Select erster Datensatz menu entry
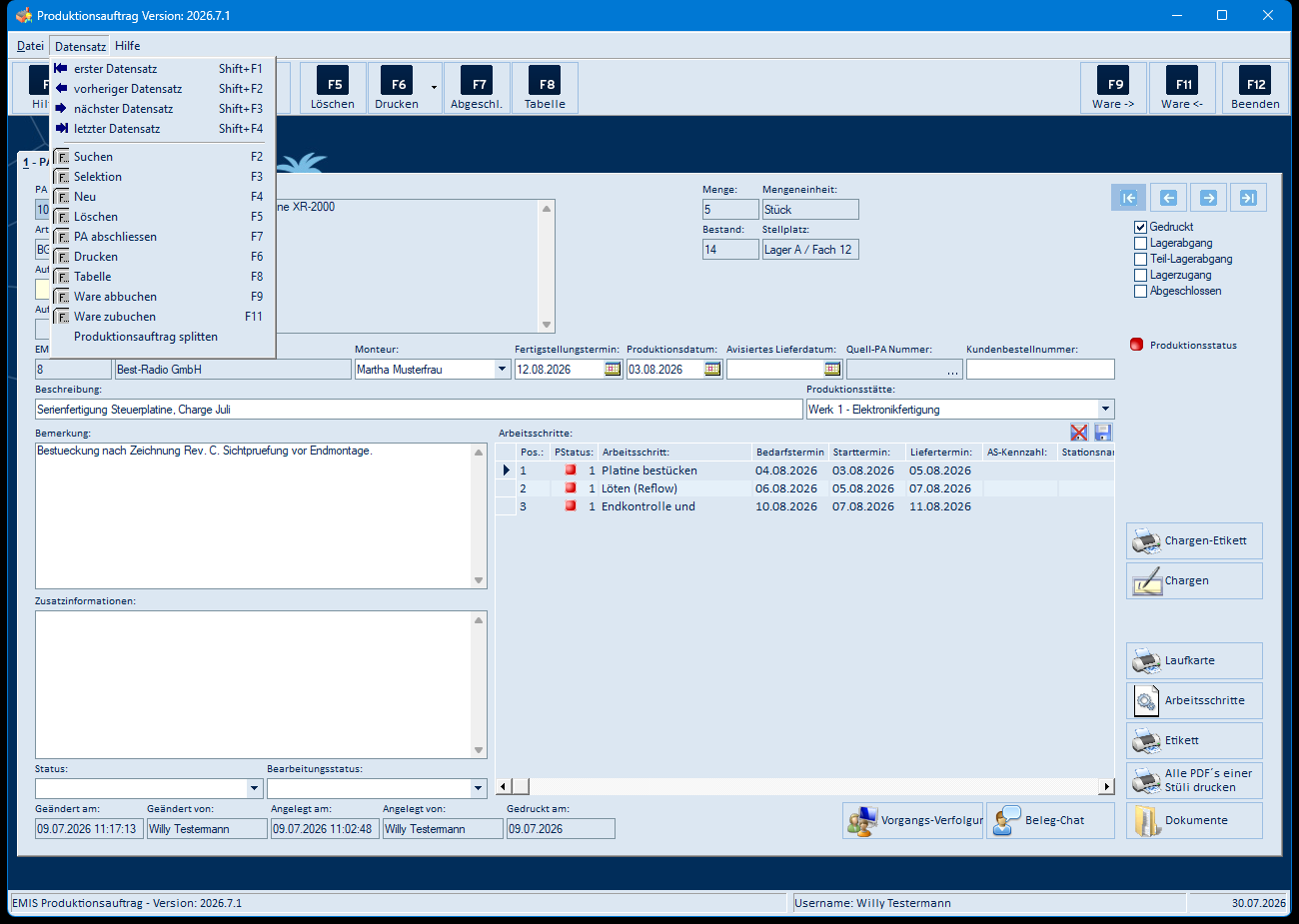1299x924 pixels. click(x=163, y=69)
